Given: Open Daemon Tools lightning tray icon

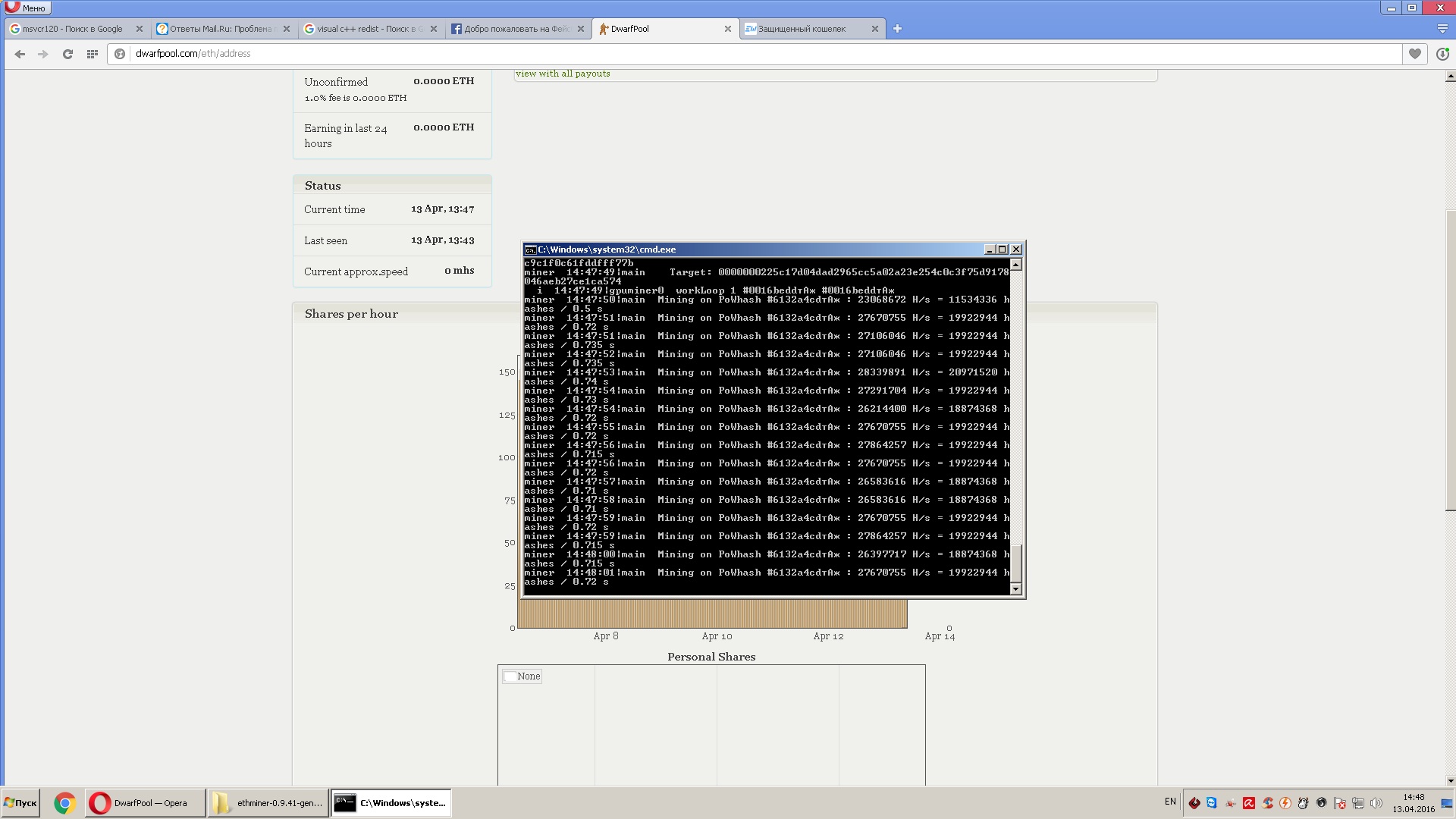Looking at the screenshot, I should pyautogui.click(x=1285, y=803).
